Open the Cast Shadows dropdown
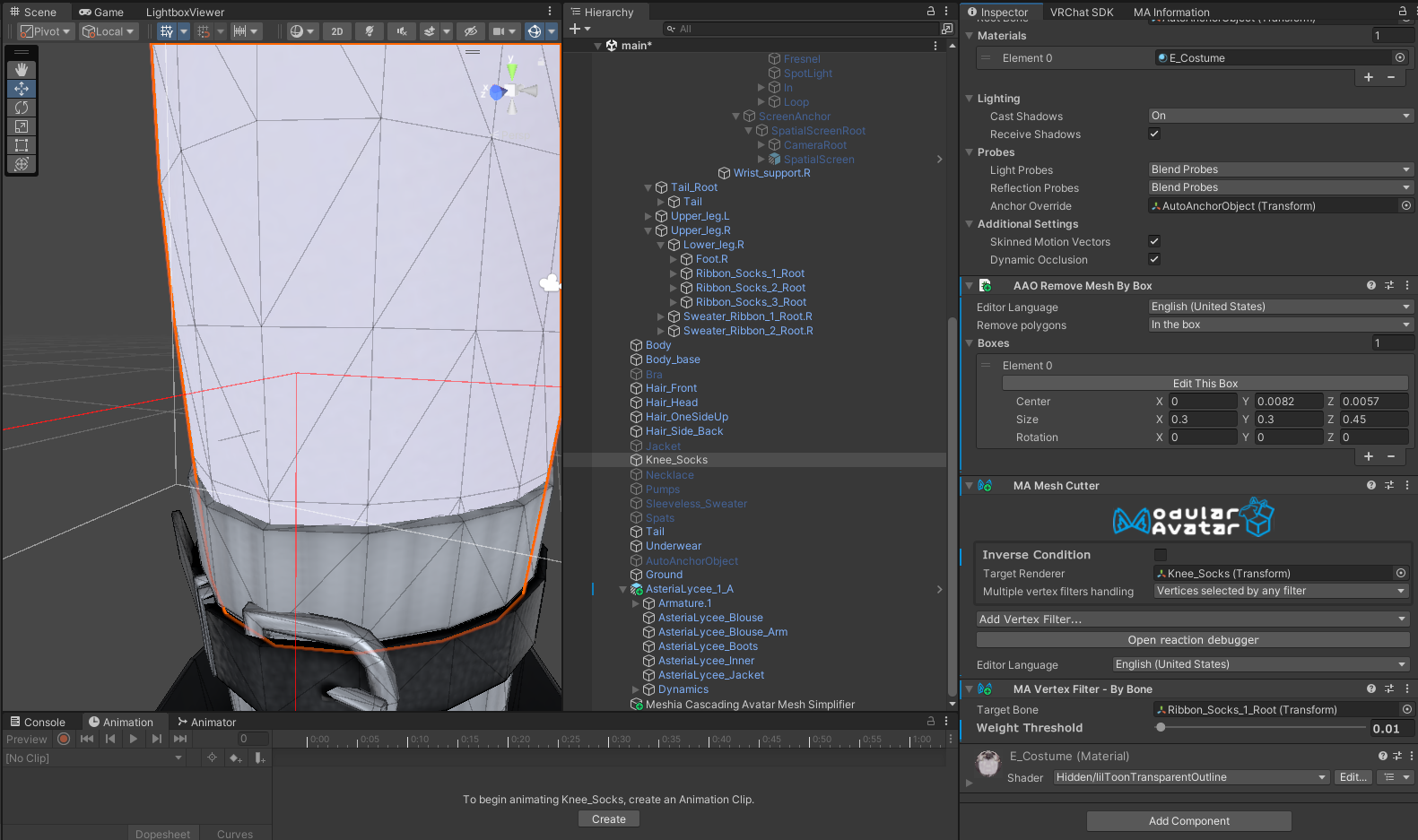Viewport: 1418px width, 840px height. (x=1280, y=116)
